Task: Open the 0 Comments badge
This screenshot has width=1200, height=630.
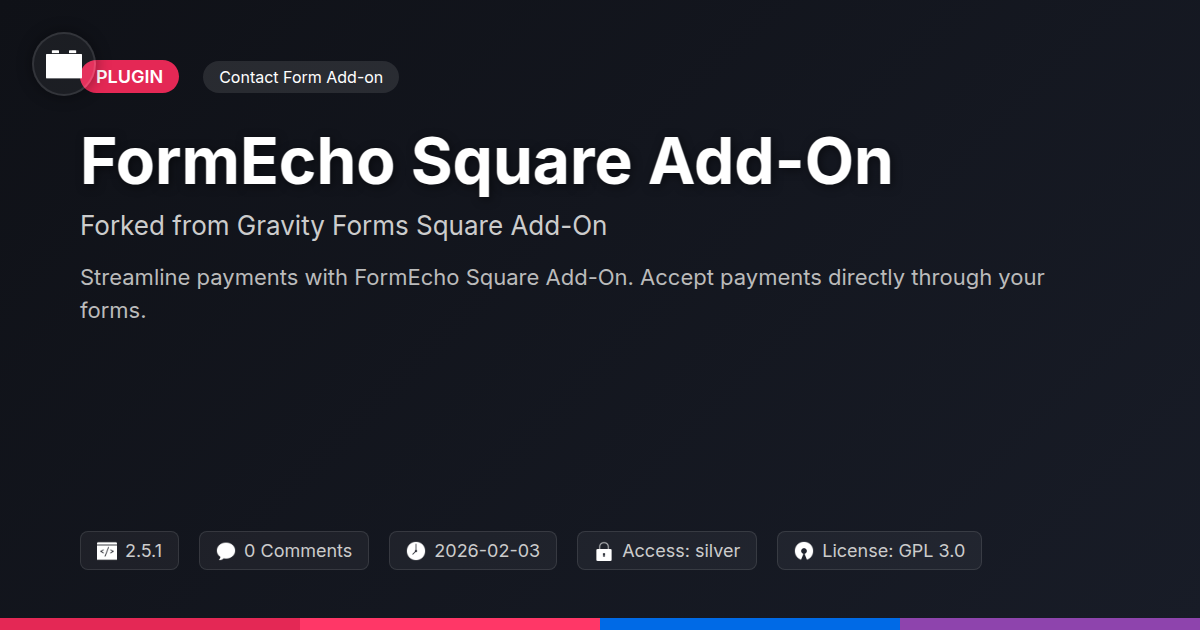Action: (298, 551)
